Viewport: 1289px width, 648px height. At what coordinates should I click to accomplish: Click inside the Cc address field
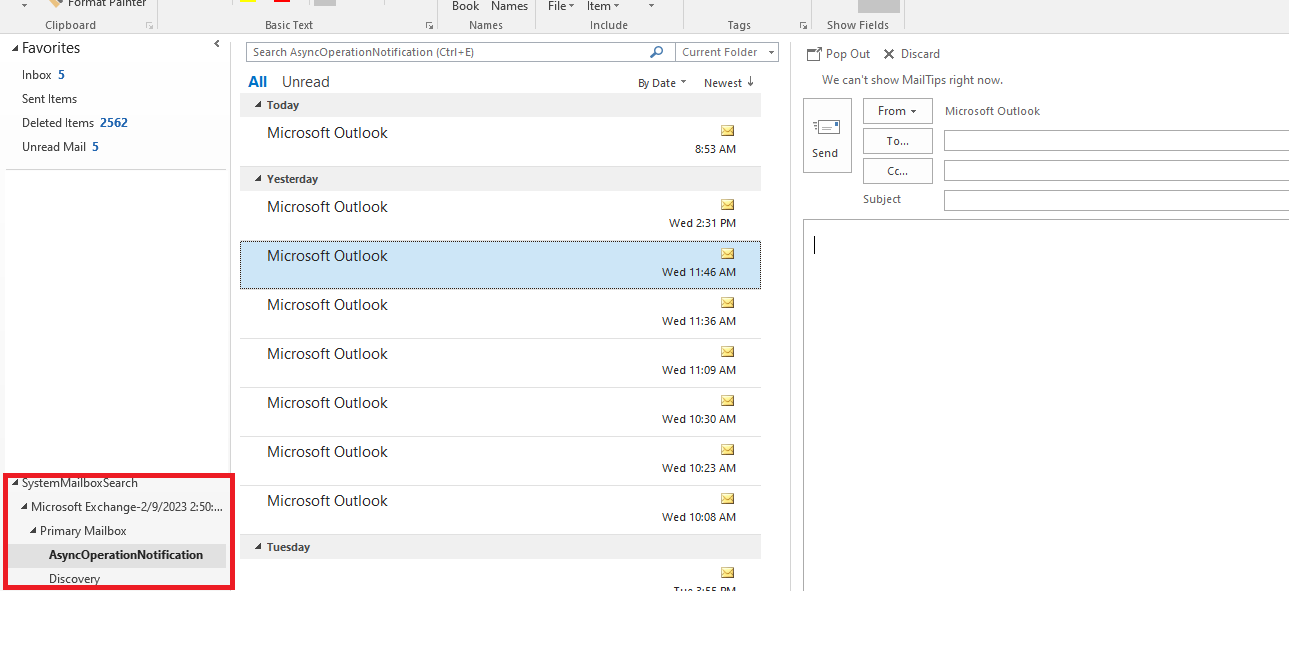click(x=1116, y=171)
